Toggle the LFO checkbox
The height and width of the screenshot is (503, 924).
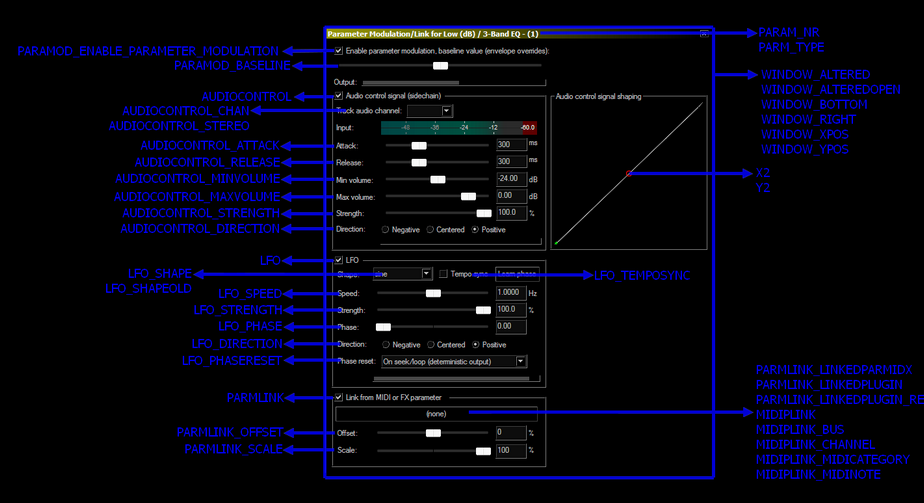[x=339, y=260]
